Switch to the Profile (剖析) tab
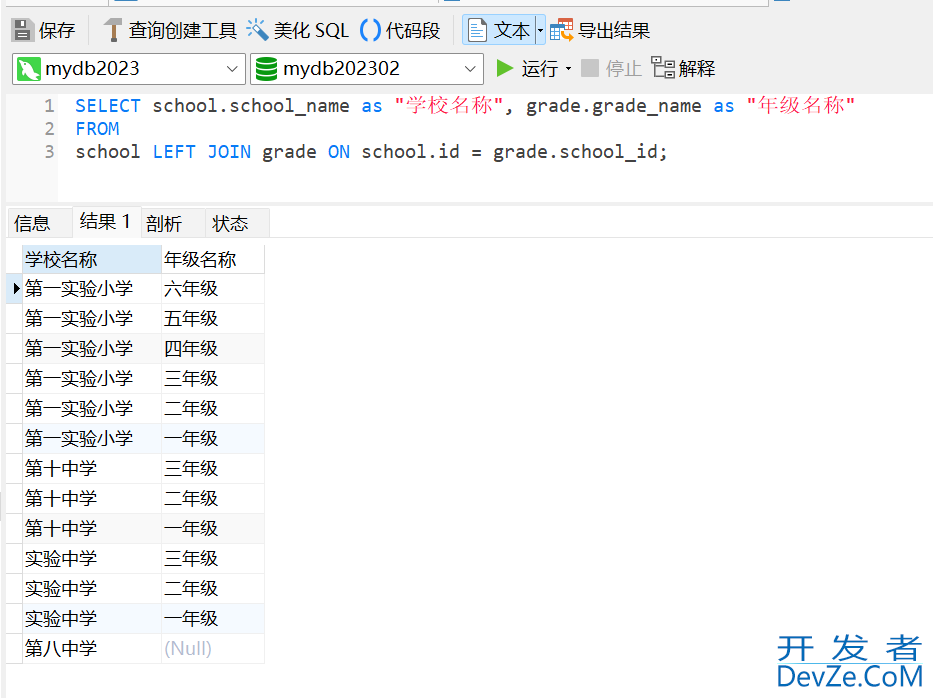Image resolution: width=933 pixels, height=698 pixels. (x=173, y=223)
